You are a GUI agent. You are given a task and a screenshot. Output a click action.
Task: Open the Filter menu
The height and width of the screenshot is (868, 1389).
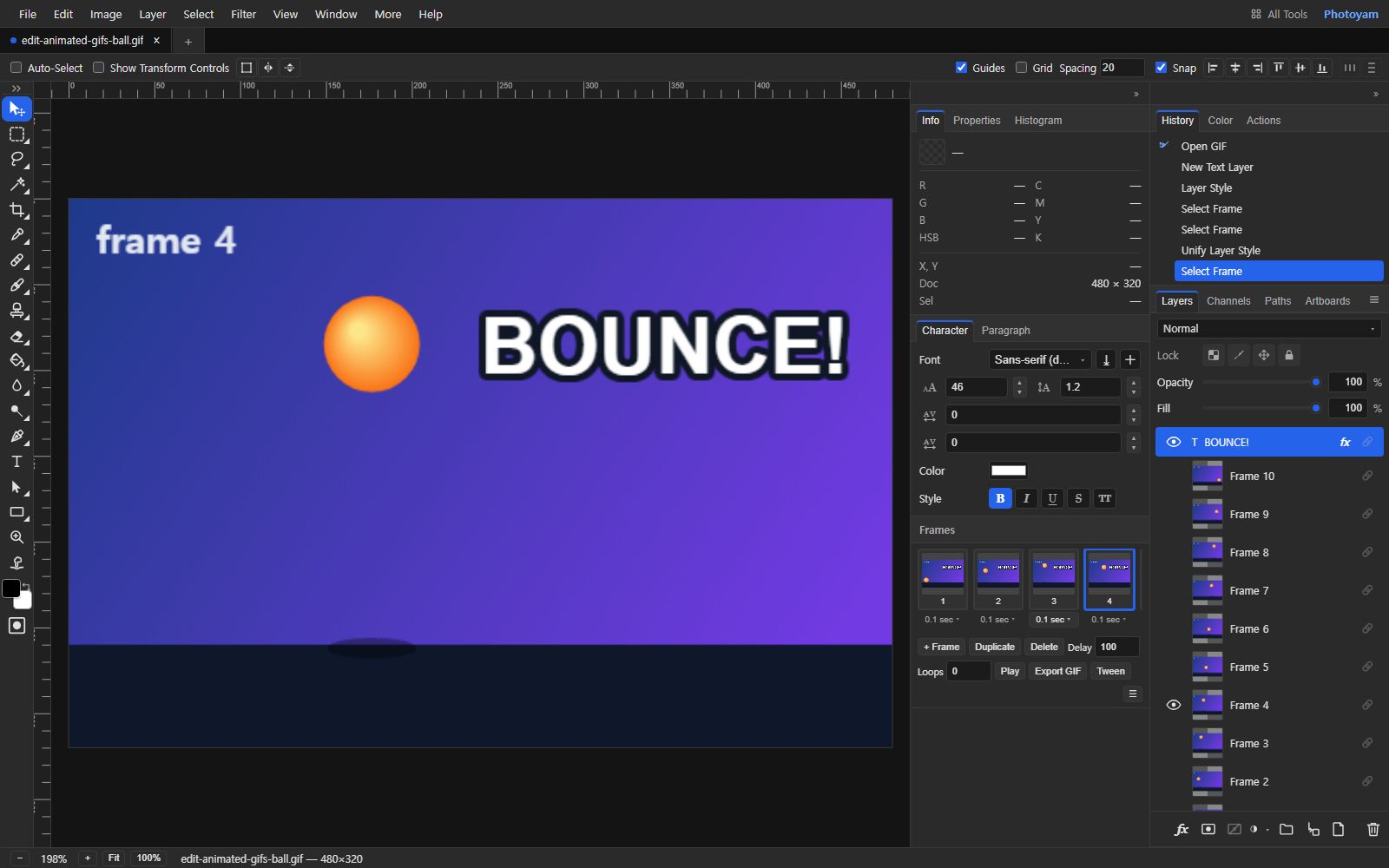click(243, 14)
